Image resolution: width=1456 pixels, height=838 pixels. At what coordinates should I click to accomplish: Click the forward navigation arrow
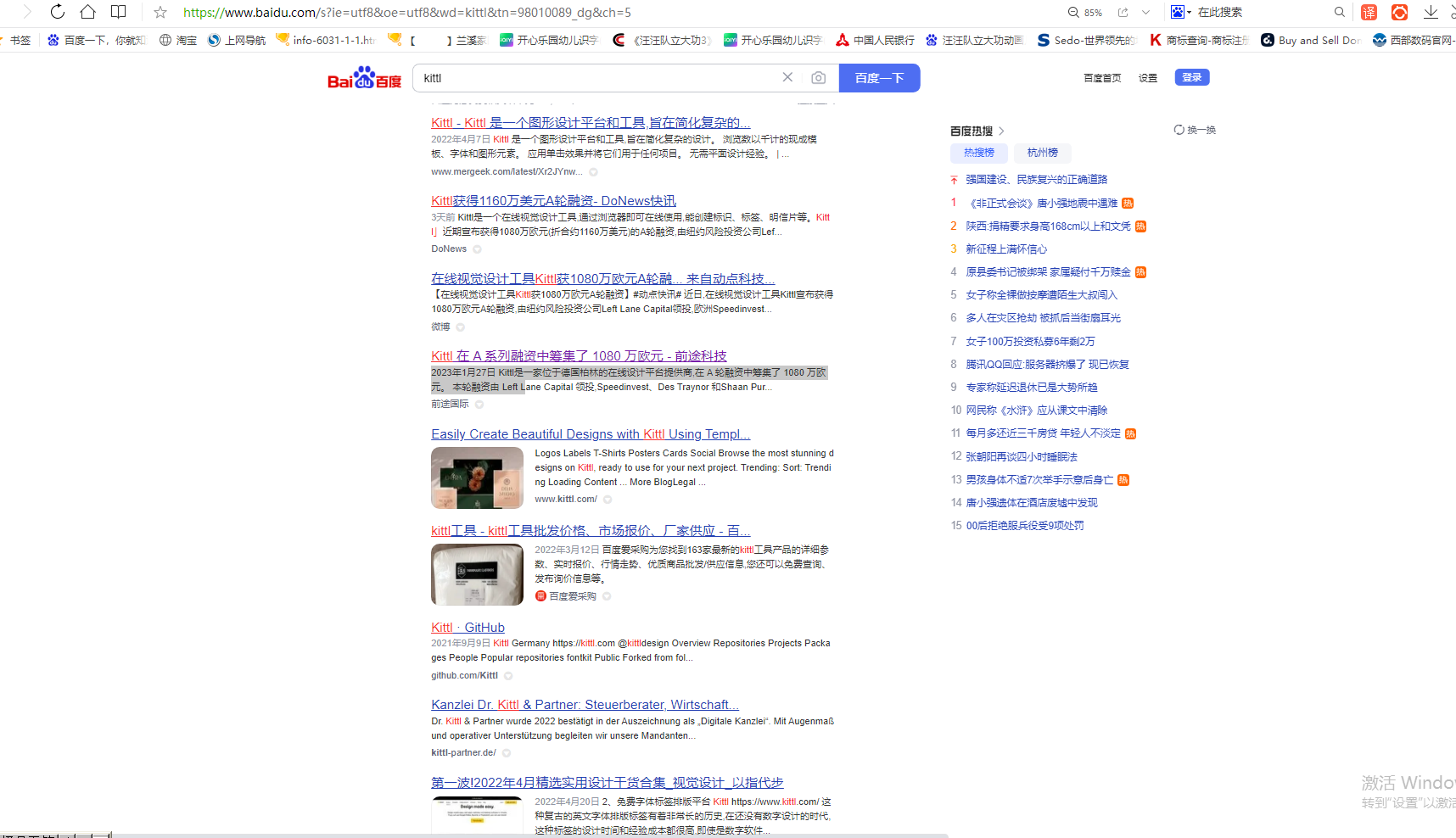tap(27, 12)
